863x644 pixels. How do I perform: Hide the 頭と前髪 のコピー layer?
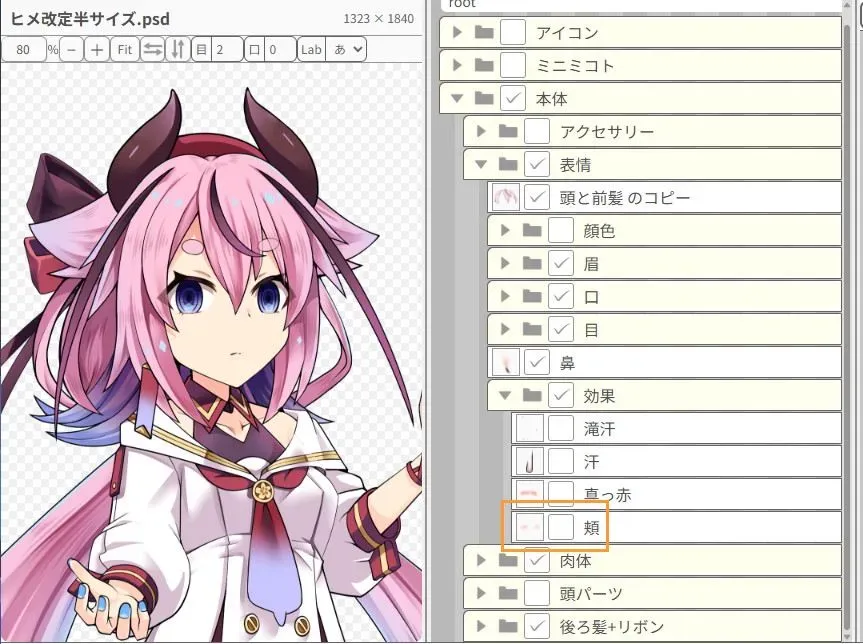click(x=537, y=198)
